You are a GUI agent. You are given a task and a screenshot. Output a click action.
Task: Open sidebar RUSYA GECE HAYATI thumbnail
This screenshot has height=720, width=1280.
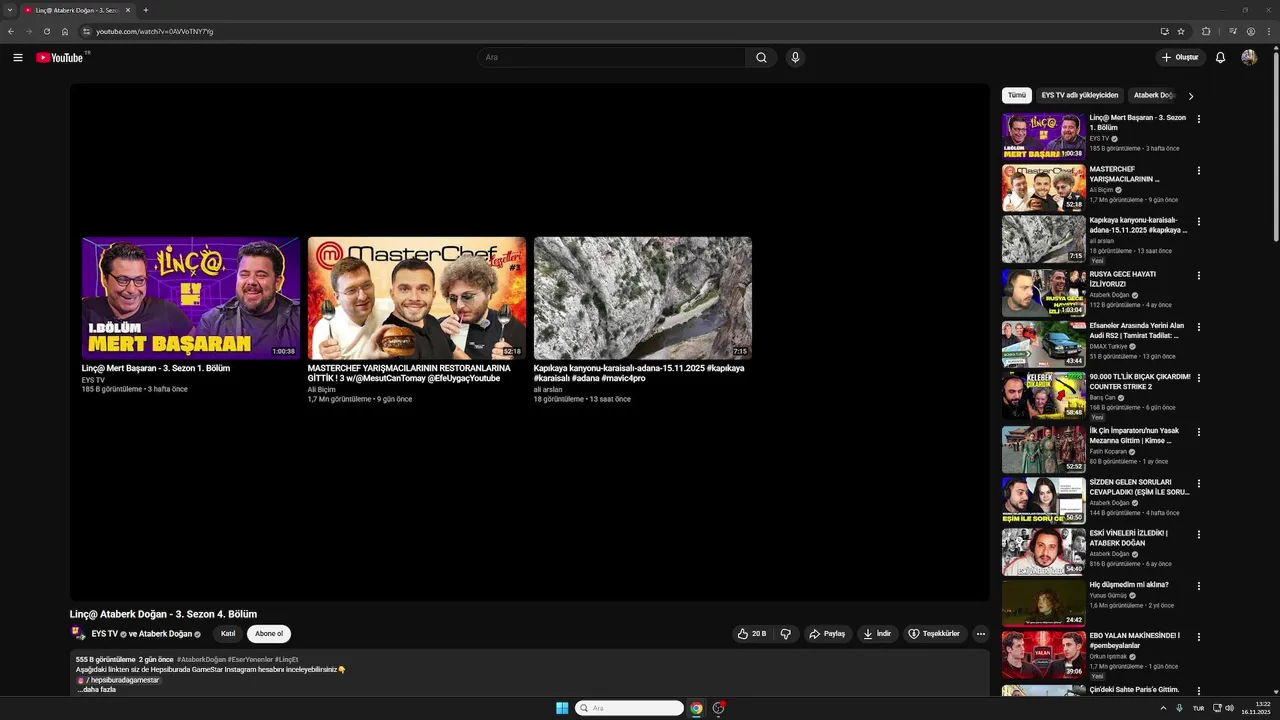coord(1044,293)
